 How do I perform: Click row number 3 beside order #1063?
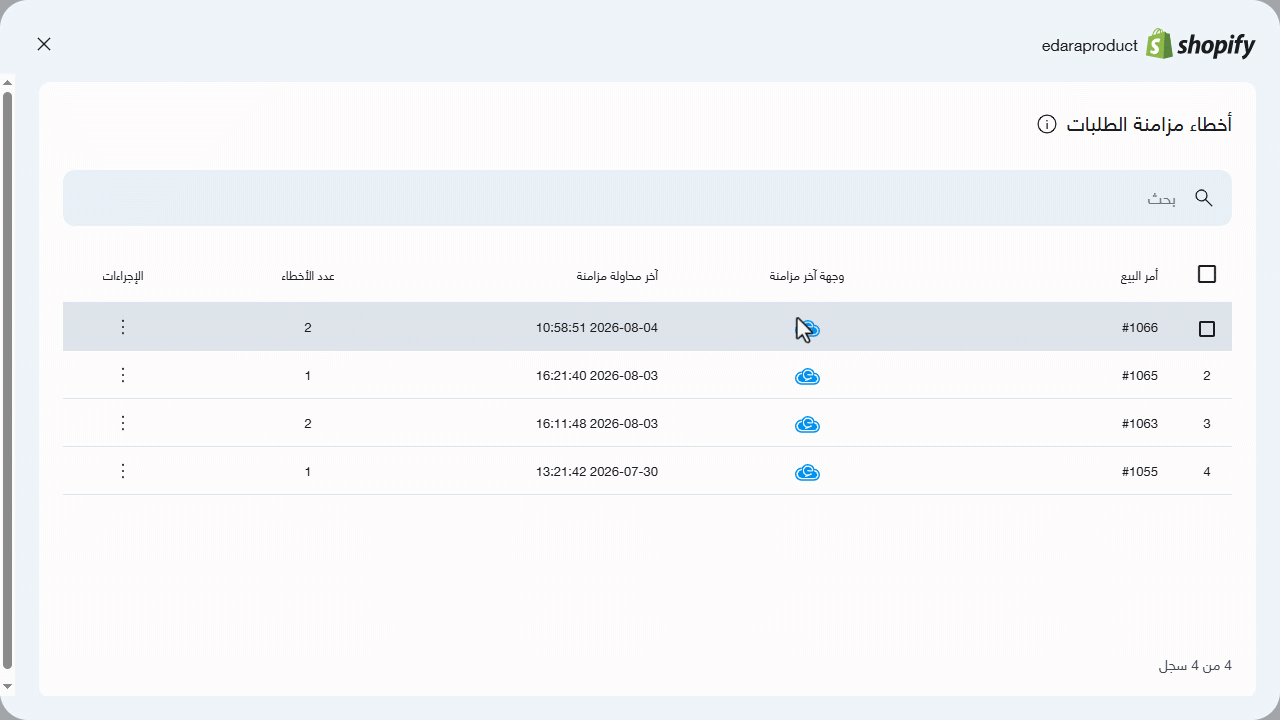click(1207, 424)
